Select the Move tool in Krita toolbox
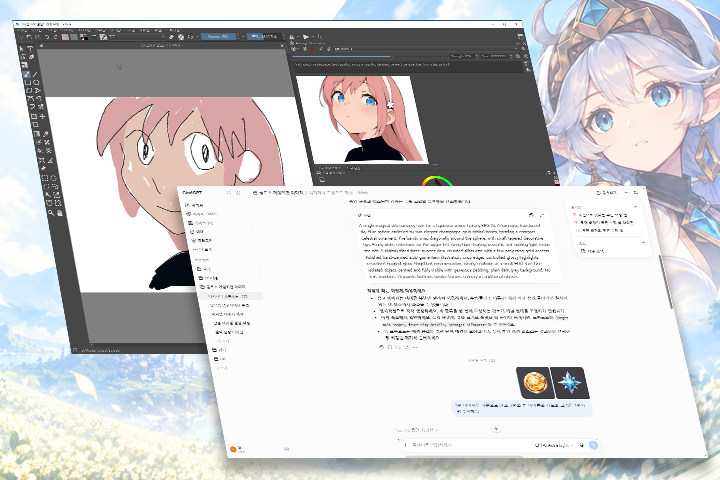 click(42, 117)
